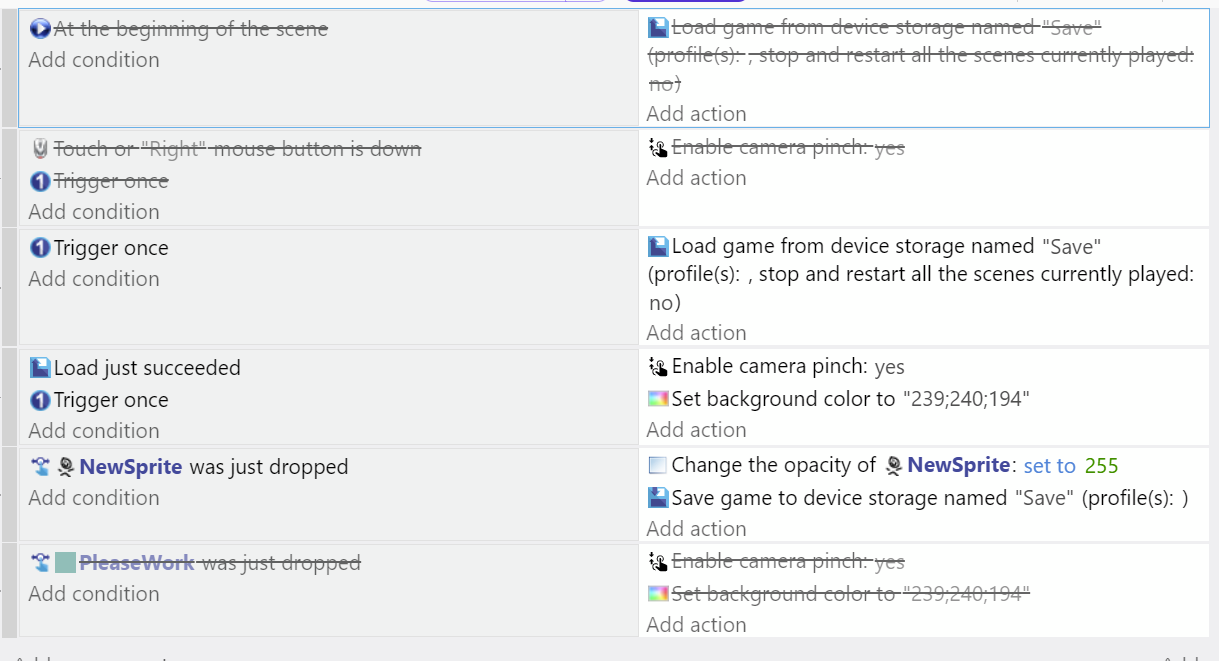Click the icon beside "At the beginning of the scene"

pyautogui.click(x=40, y=29)
